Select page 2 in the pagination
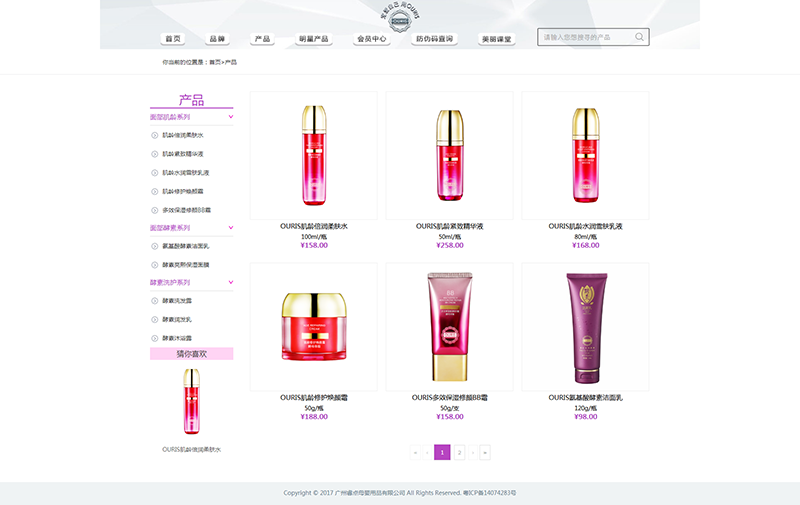The image size is (800, 505). 460,453
